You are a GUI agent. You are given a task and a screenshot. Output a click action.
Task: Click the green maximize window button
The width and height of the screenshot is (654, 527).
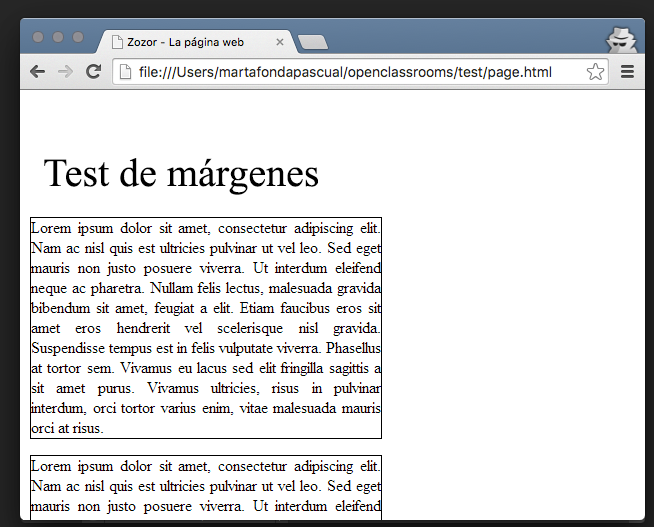point(78,37)
